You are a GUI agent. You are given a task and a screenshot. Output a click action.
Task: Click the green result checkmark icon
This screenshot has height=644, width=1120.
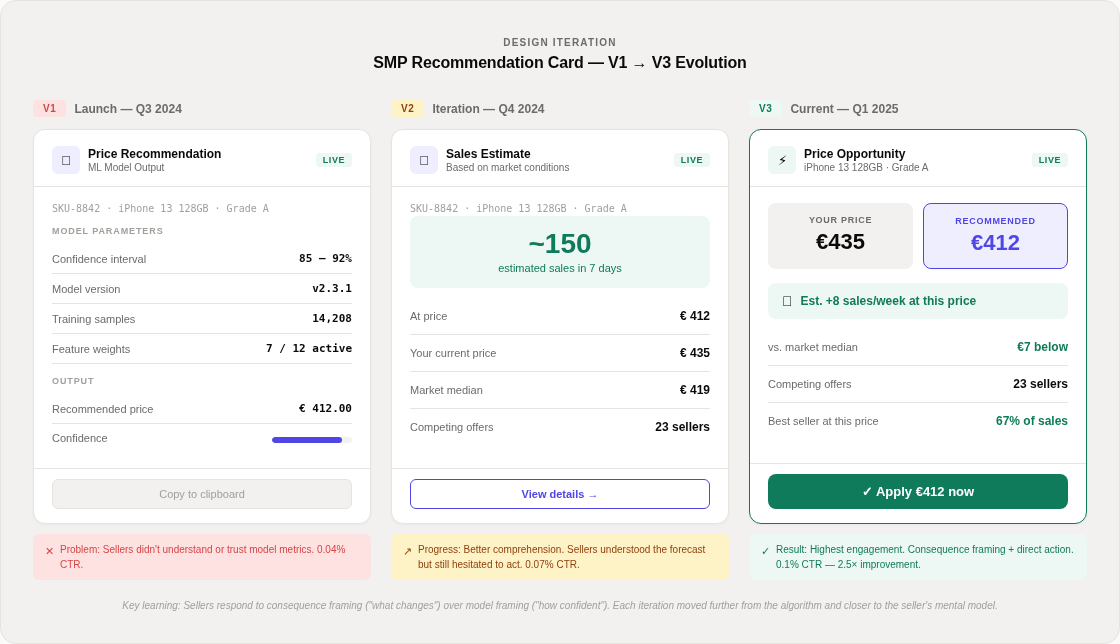[x=766, y=549]
